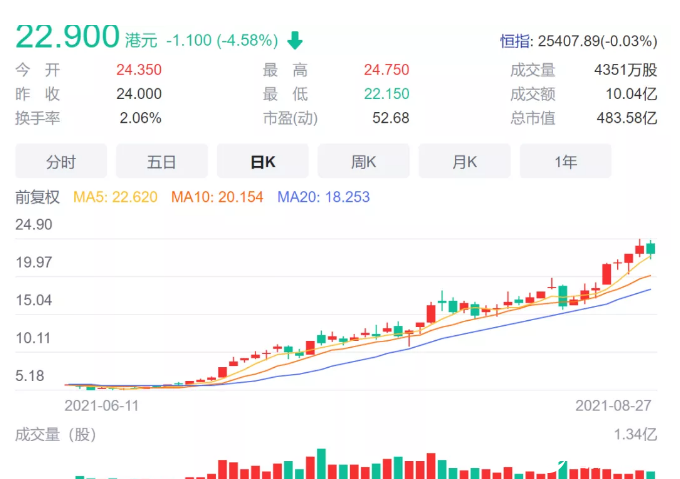Click the 昨收 previous close 24.000
The image size is (680, 479).
point(139,94)
